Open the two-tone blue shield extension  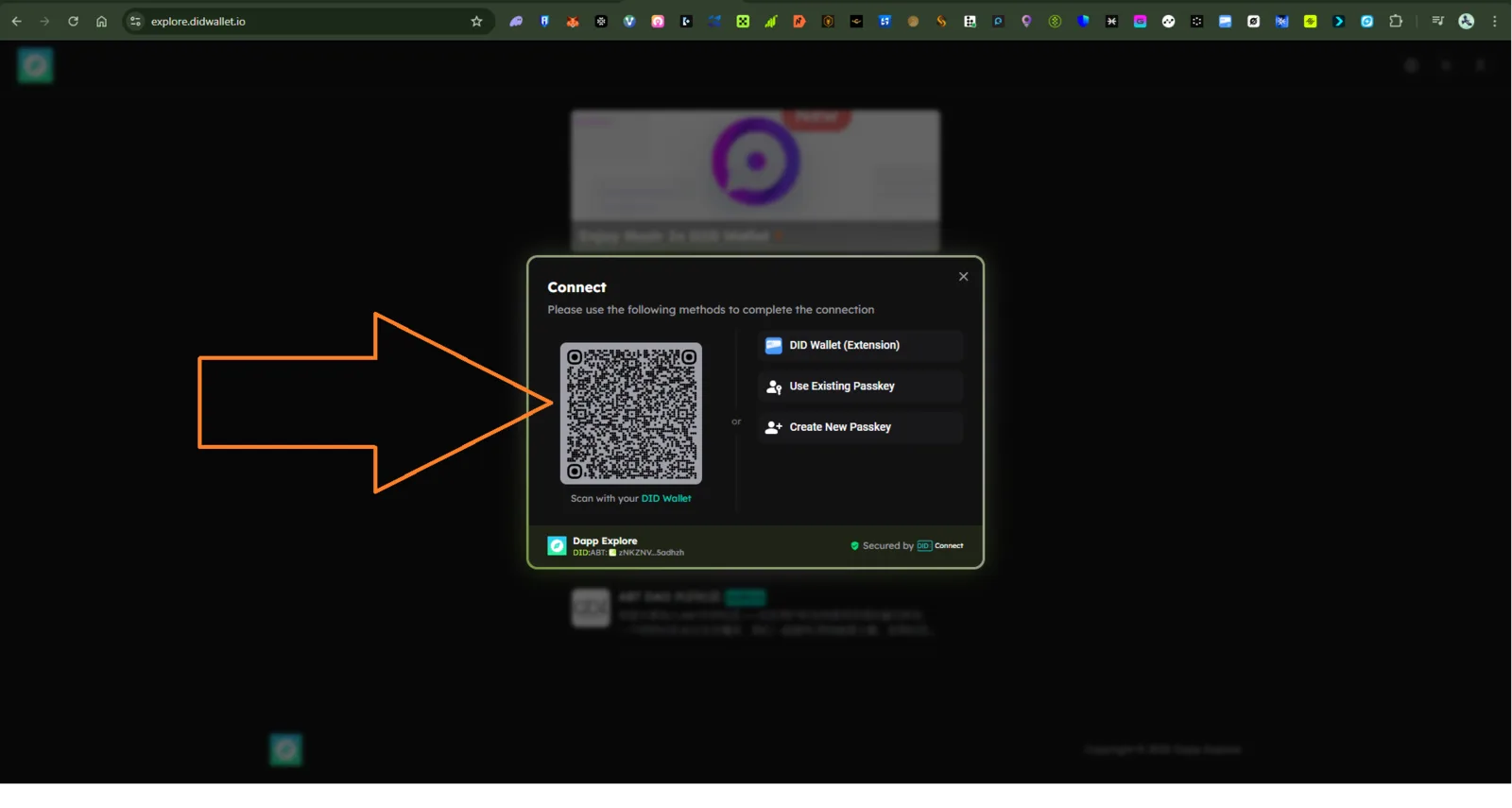1083,22
